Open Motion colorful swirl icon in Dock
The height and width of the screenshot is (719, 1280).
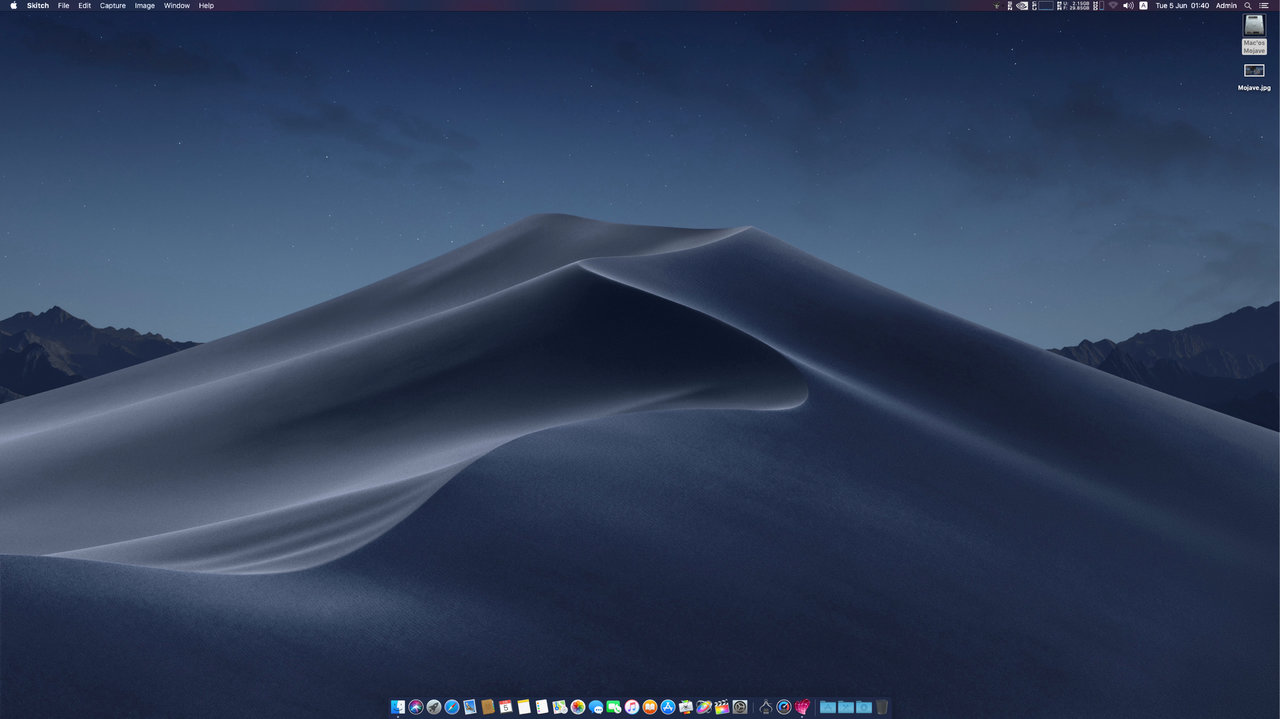tap(703, 707)
